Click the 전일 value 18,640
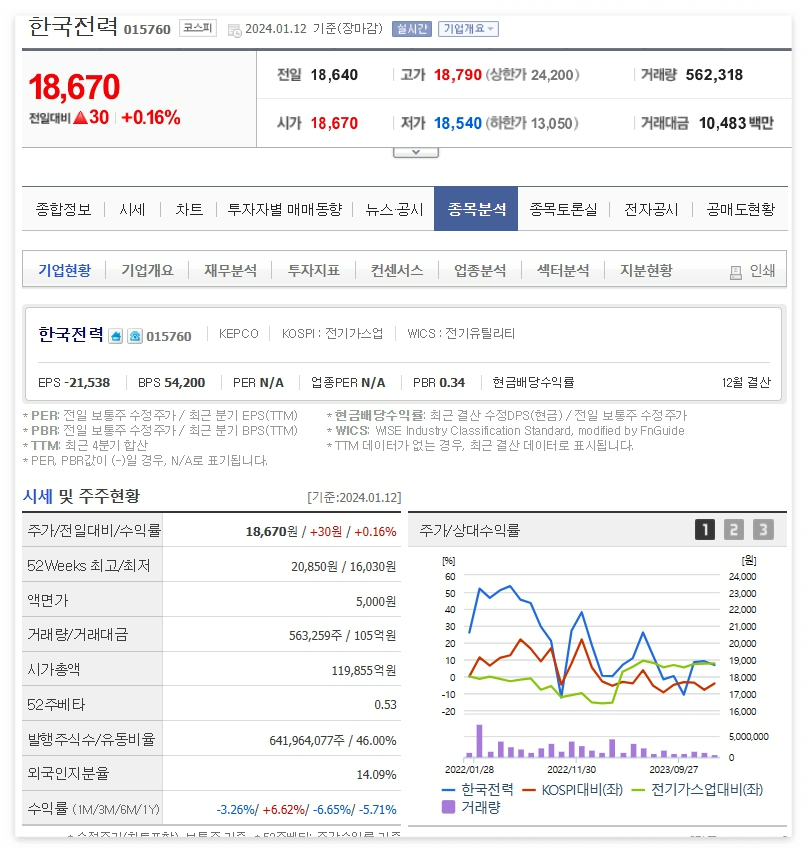807x852 pixels. pos(334,75)
